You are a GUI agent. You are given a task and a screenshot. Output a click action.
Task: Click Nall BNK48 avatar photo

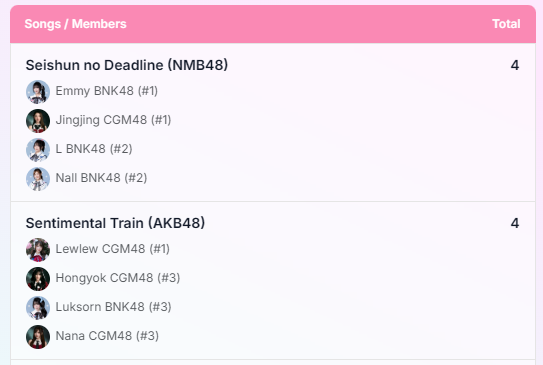(x=38, y=179)
